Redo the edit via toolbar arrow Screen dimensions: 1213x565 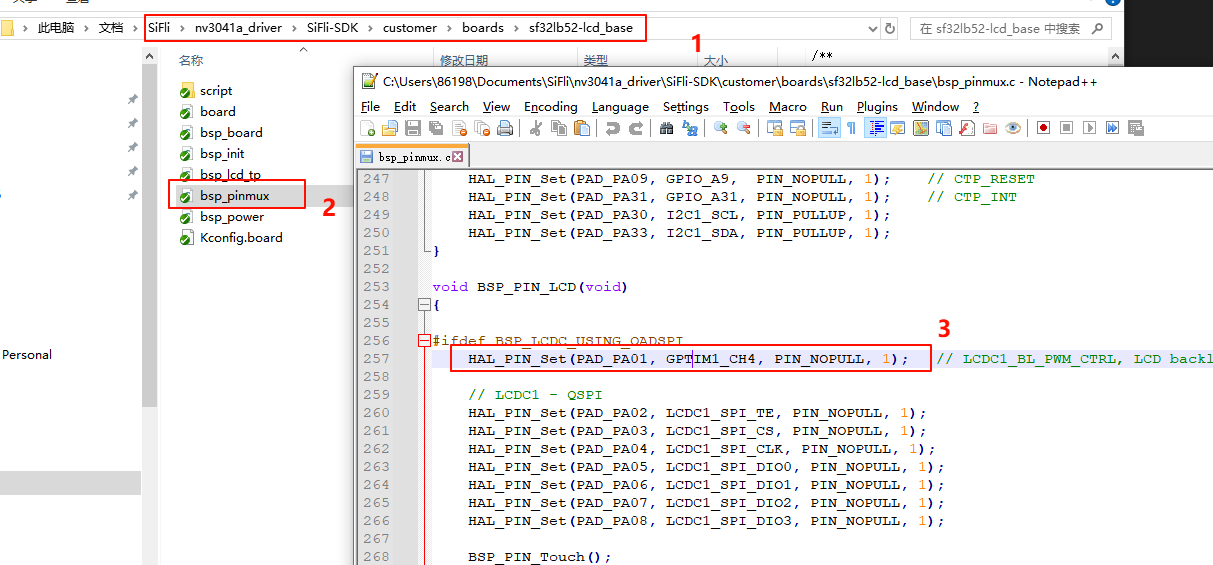tap(636, 128)
